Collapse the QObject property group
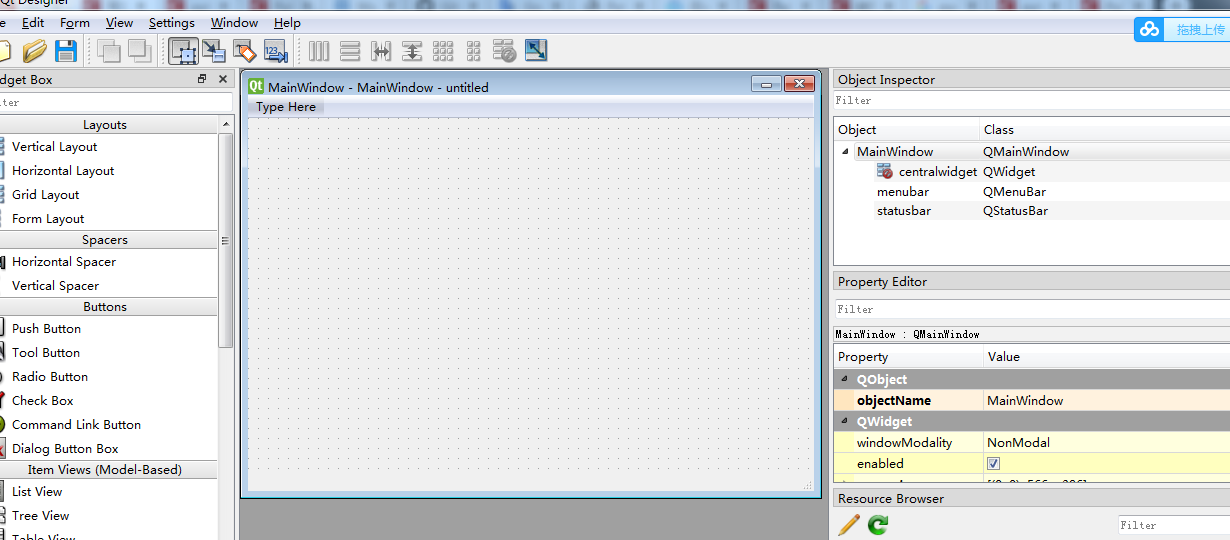1230x540 pixels. click(846, 379)
